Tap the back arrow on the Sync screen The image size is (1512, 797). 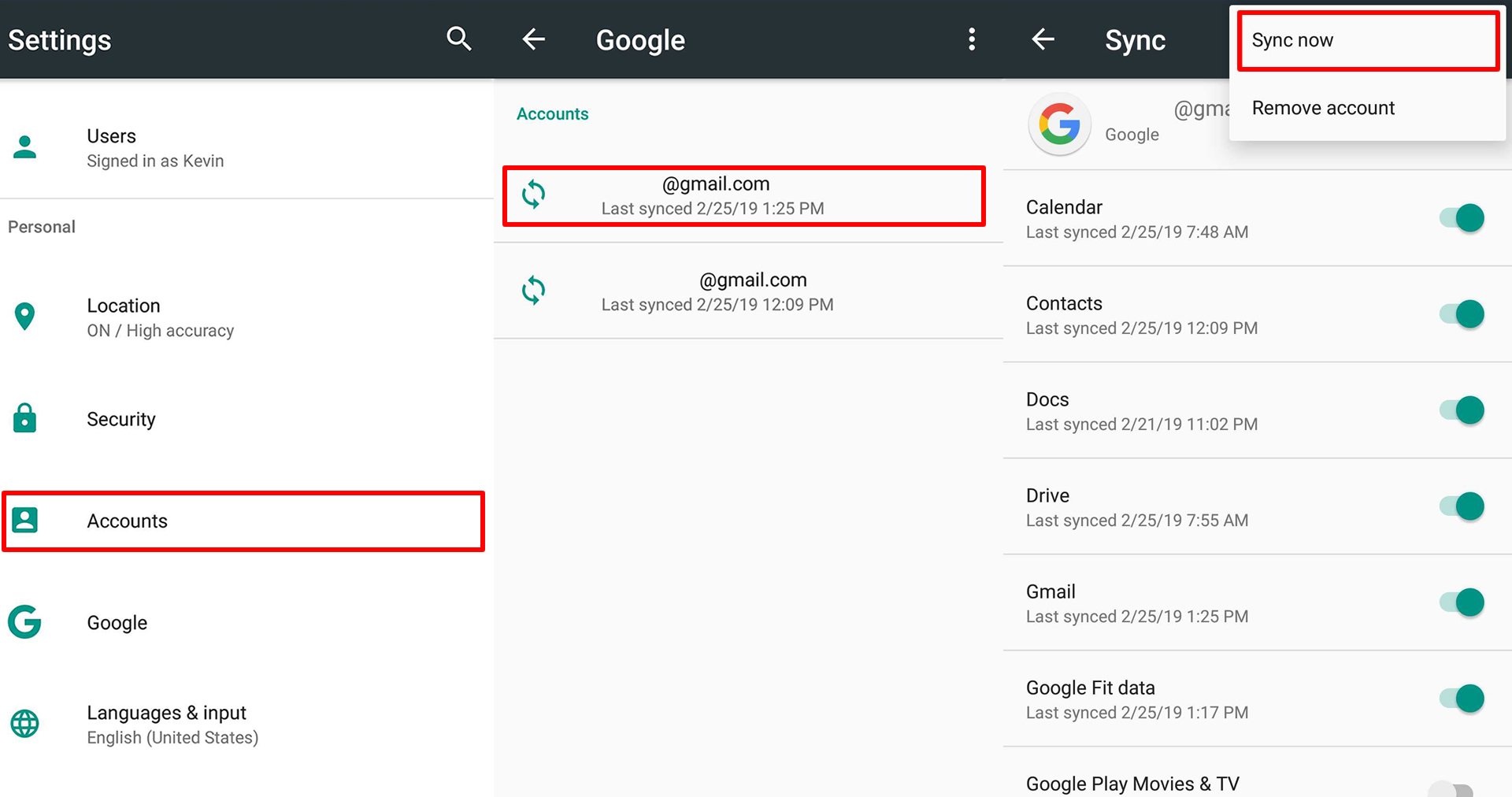1043,39
